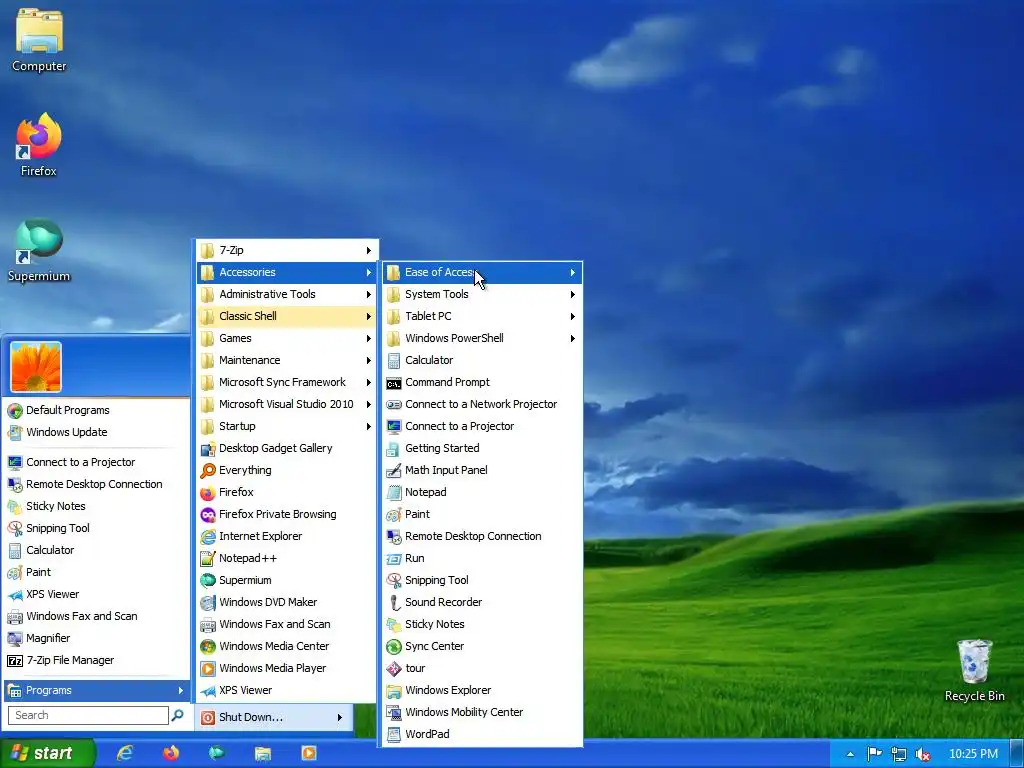Viewport: 1024px width, 768px height.
Task: Expand the Shut Down options arrow
Action: pos(340,717)
